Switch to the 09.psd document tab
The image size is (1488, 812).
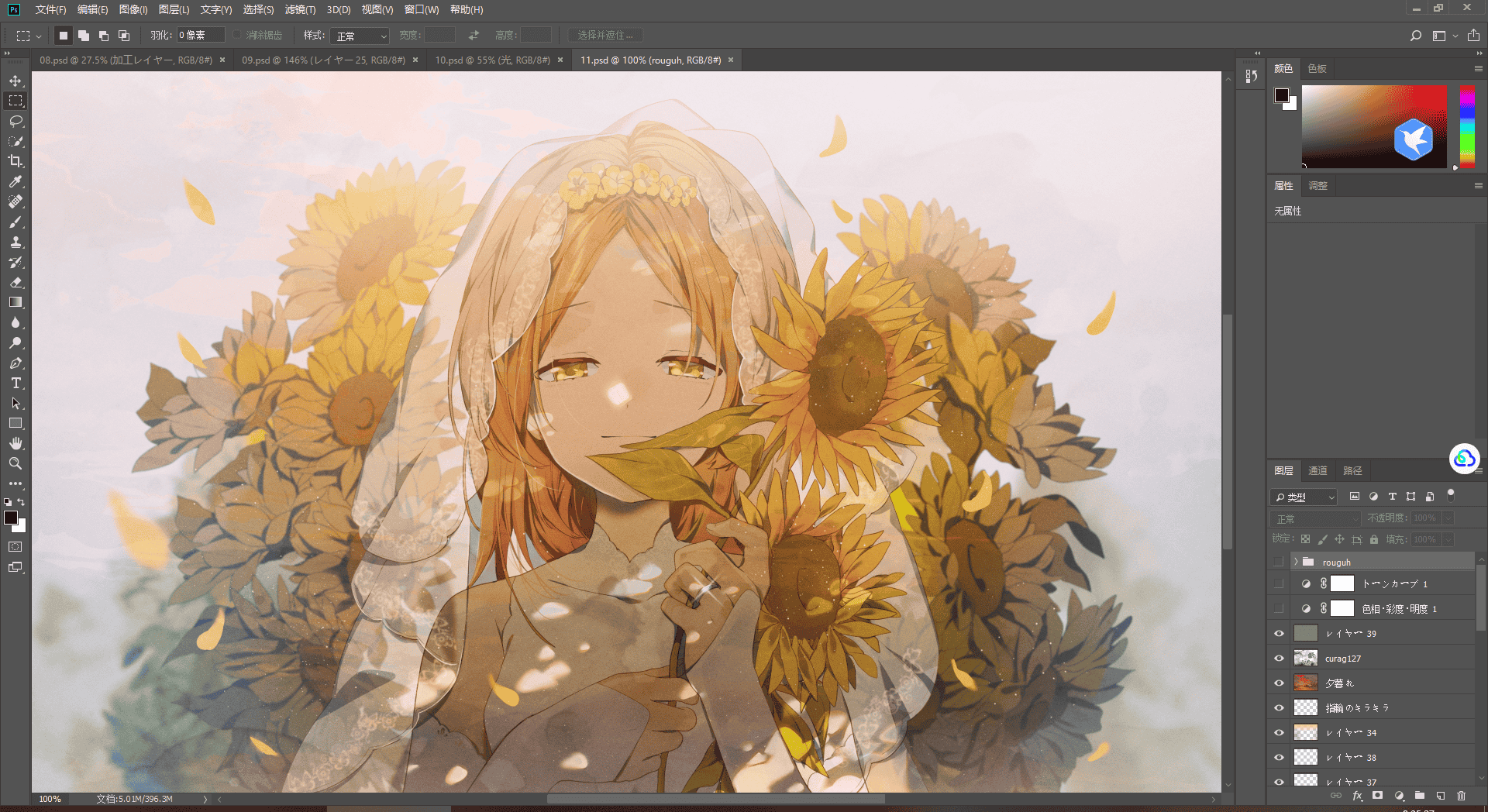click(x=323, y=60)
